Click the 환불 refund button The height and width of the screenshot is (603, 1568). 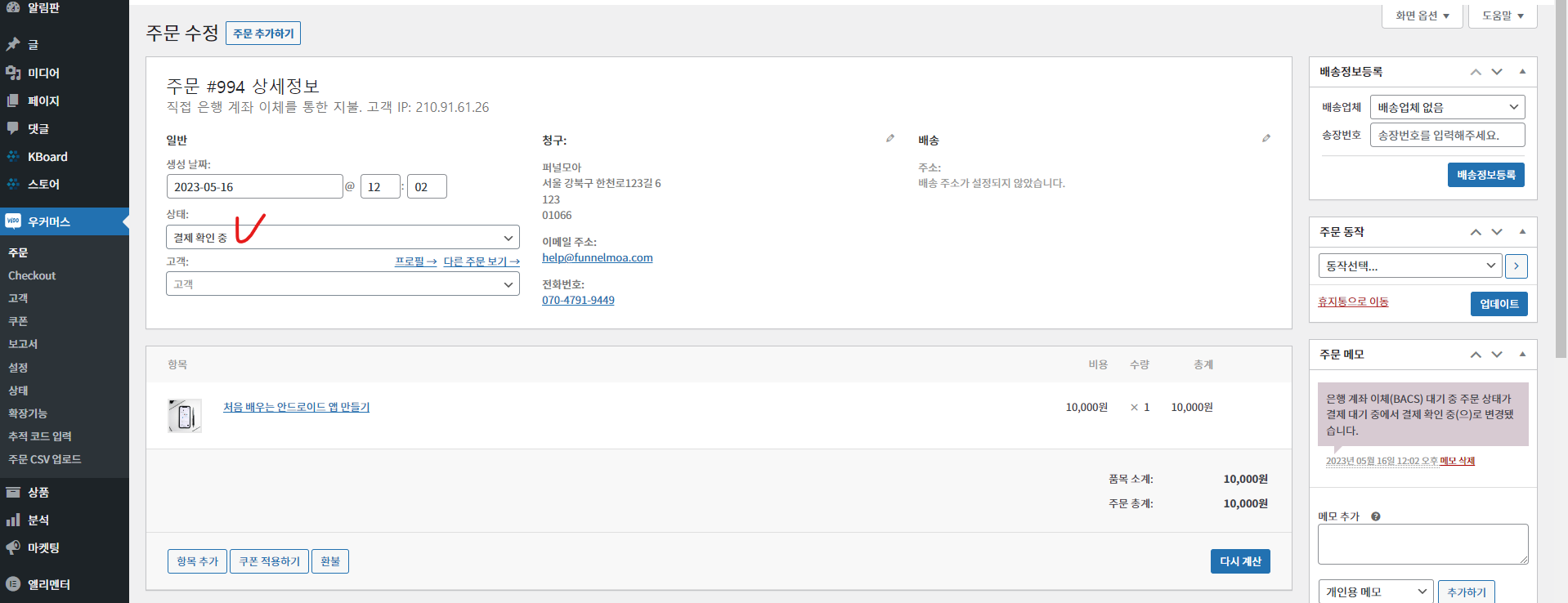tap(330, 561)
